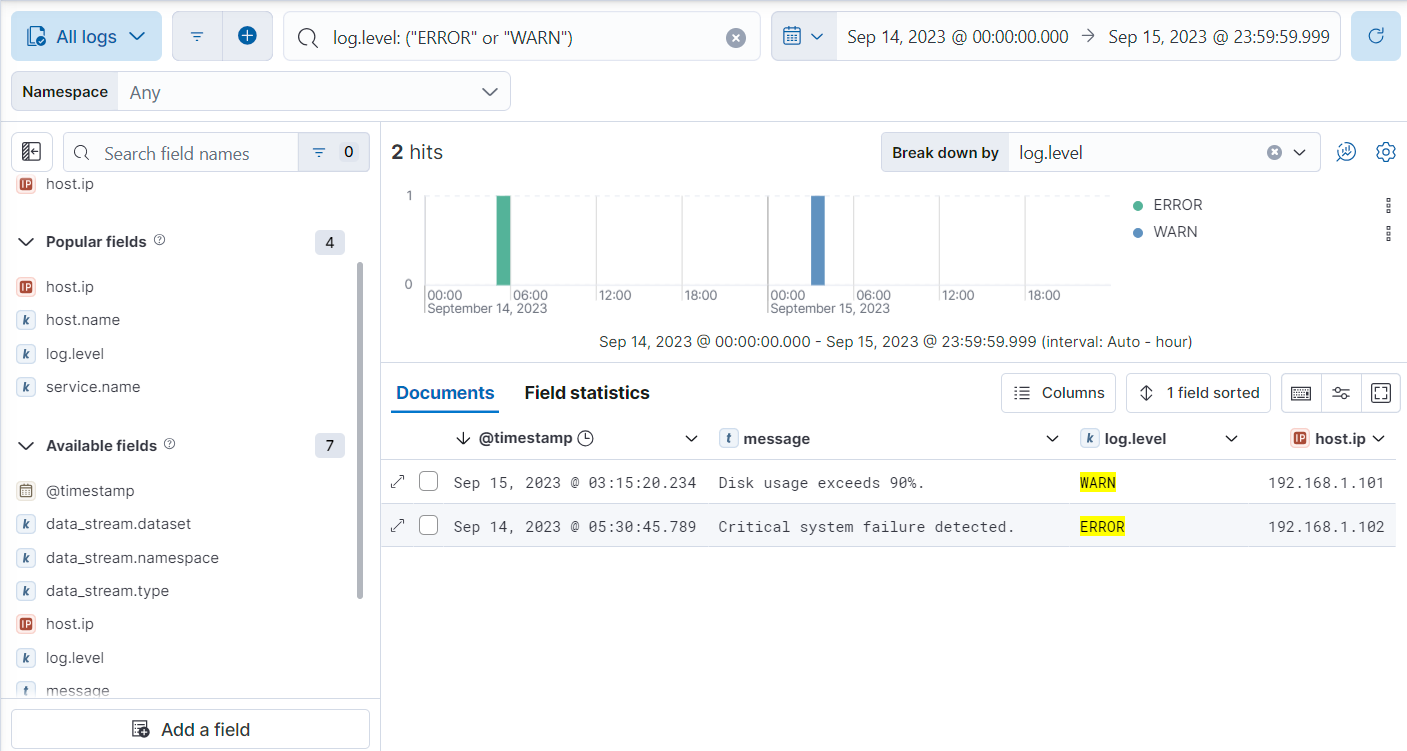Screen dimensions: 1407x751
Task: Open the filter options icon
Action: tap(197, 37)
